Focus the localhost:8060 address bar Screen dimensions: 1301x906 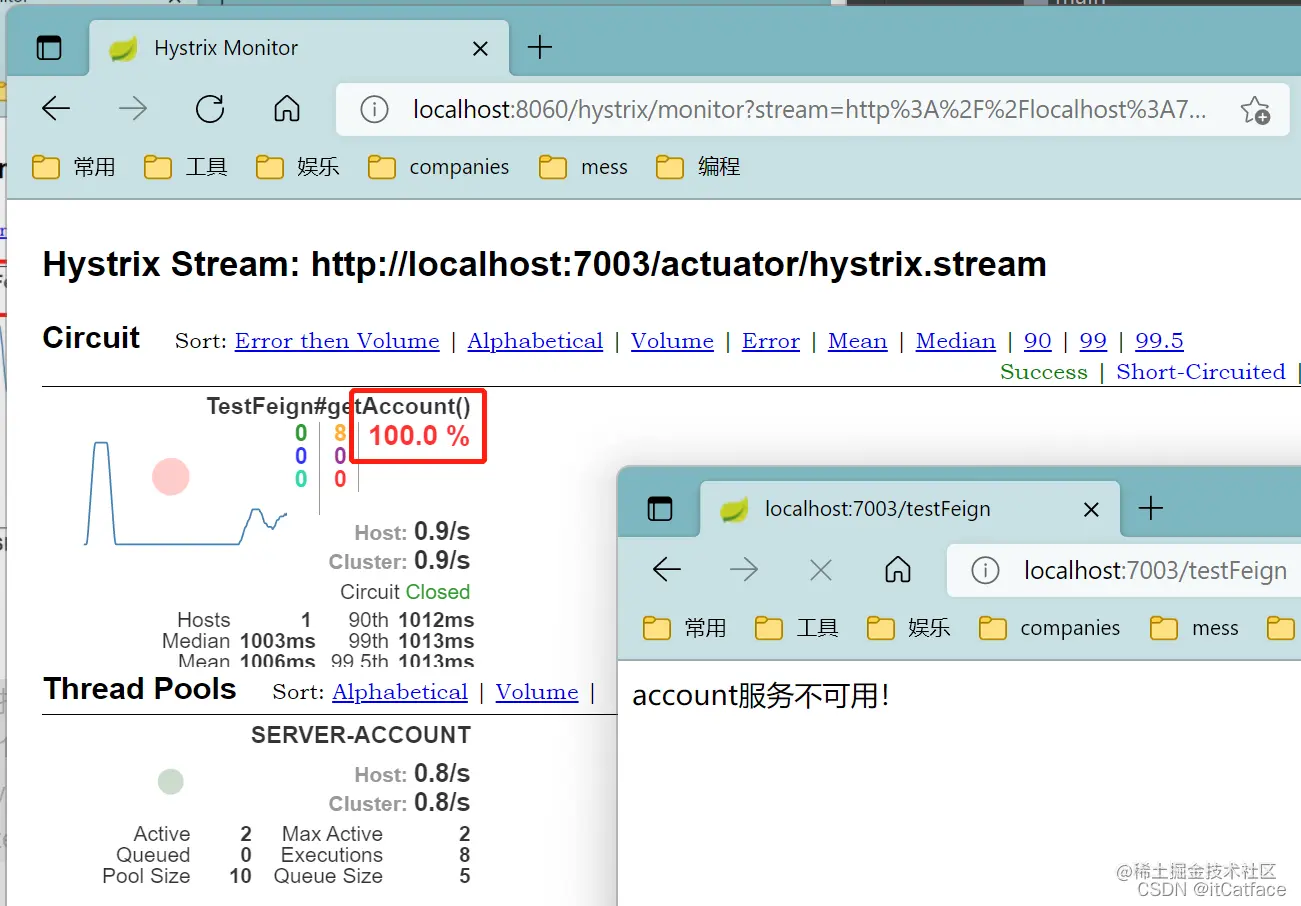810,109
